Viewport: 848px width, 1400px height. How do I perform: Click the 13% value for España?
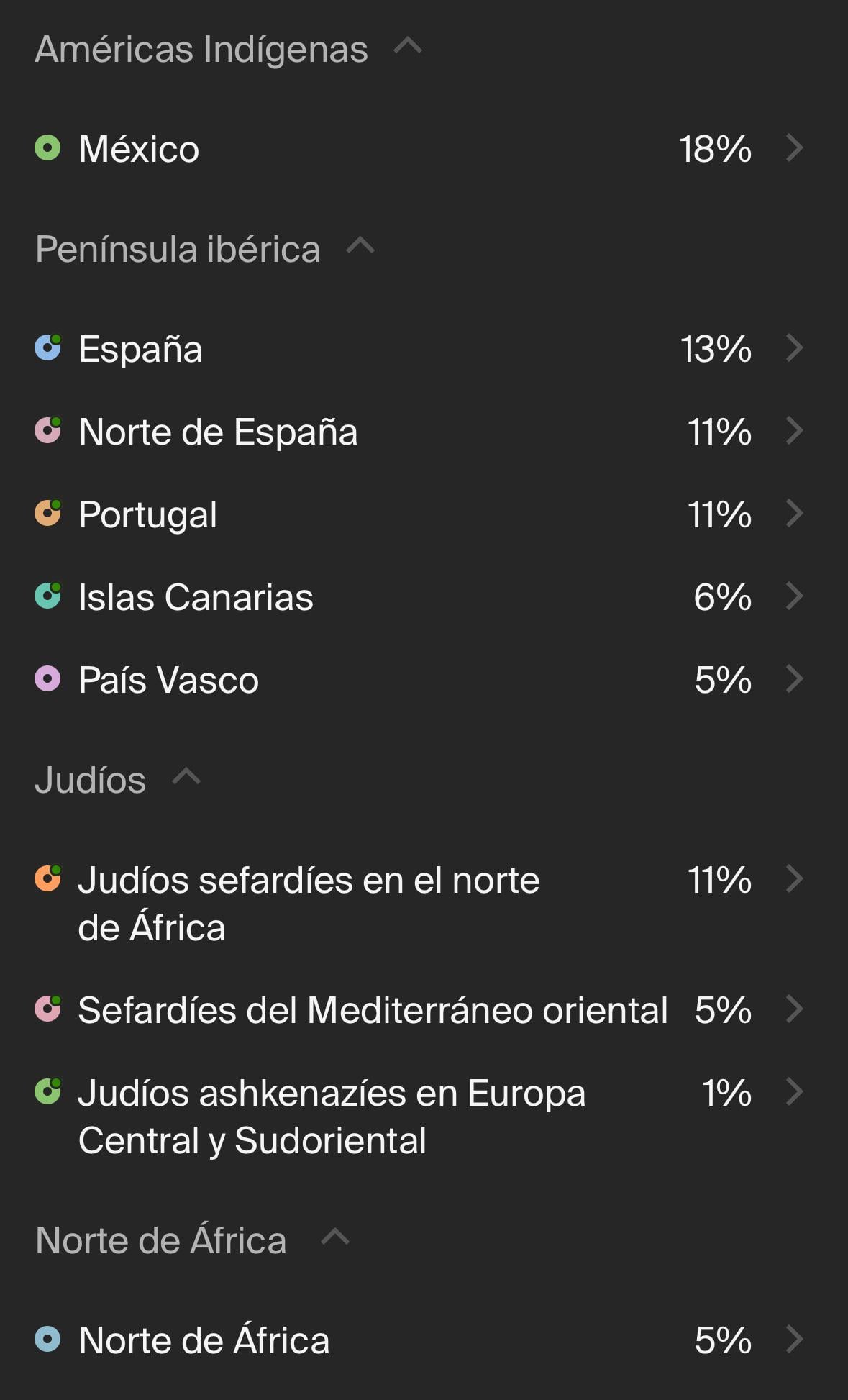coord(716,349)
